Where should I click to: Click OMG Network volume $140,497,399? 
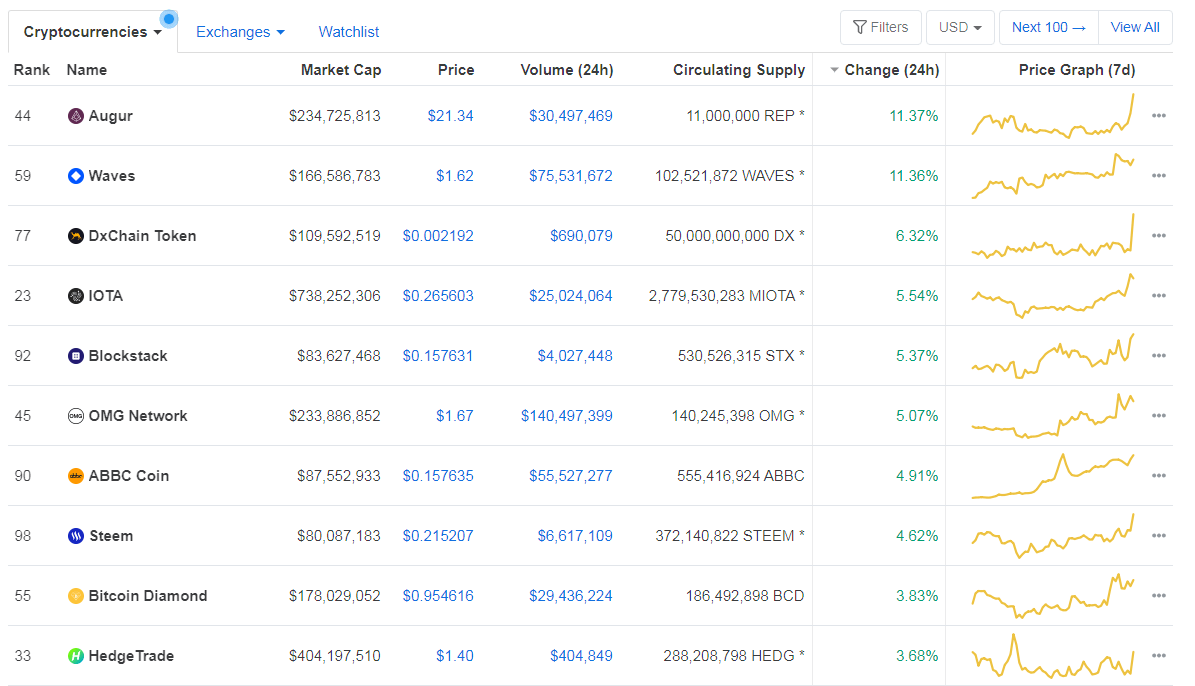click(x=567, y=416)
